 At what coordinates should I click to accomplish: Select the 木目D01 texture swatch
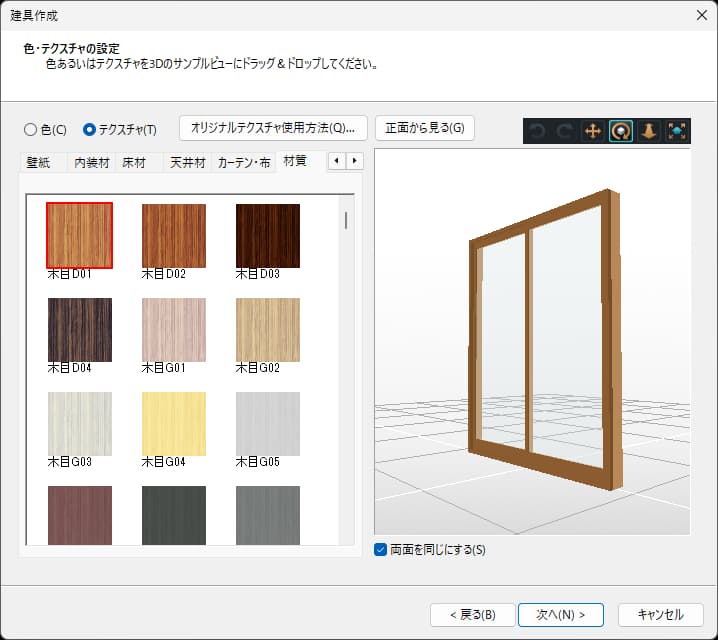pyautogui.click(x=80, y=235)
